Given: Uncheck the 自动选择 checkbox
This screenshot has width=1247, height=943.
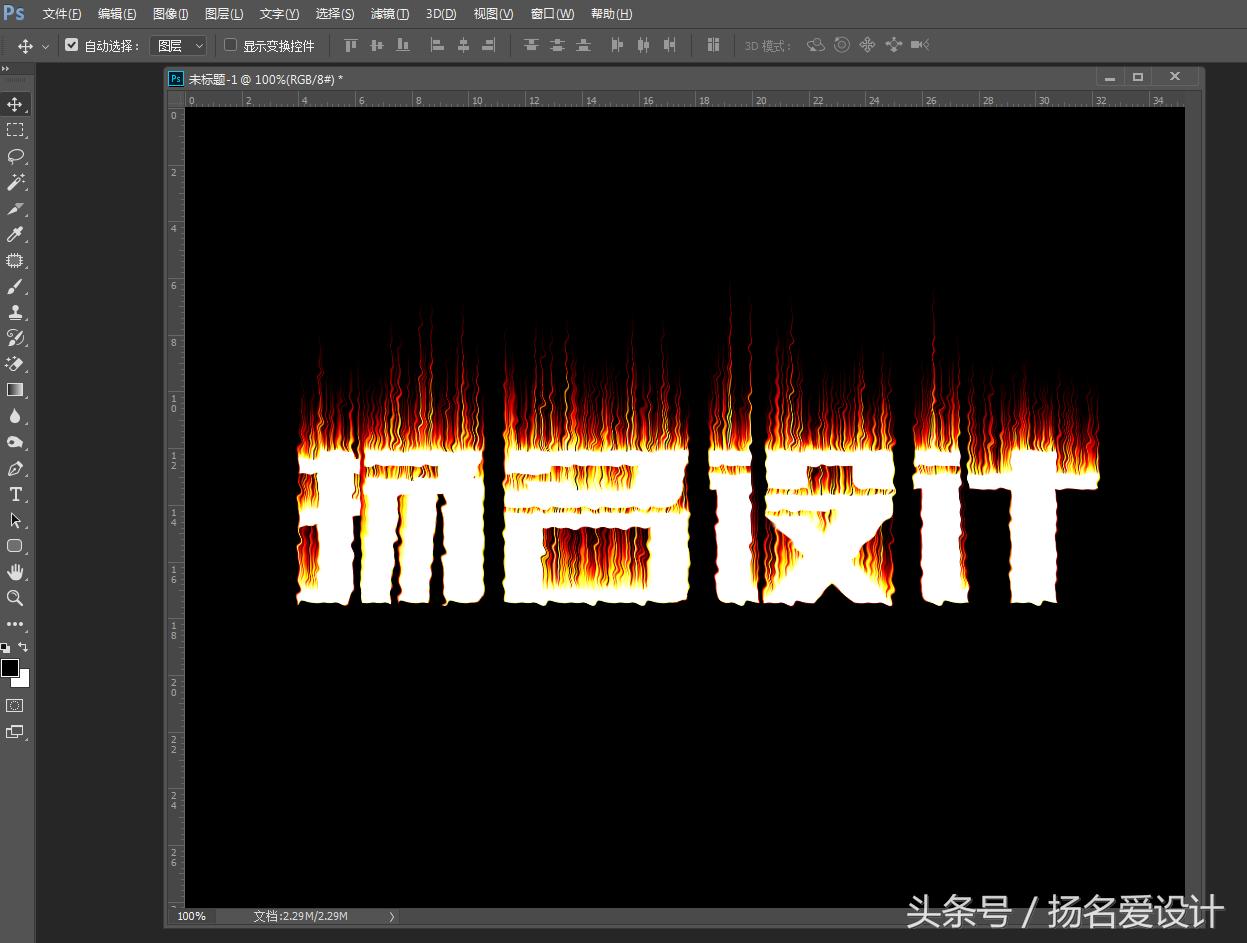Looking at the screenshot, I should click(x=71, y=45).
